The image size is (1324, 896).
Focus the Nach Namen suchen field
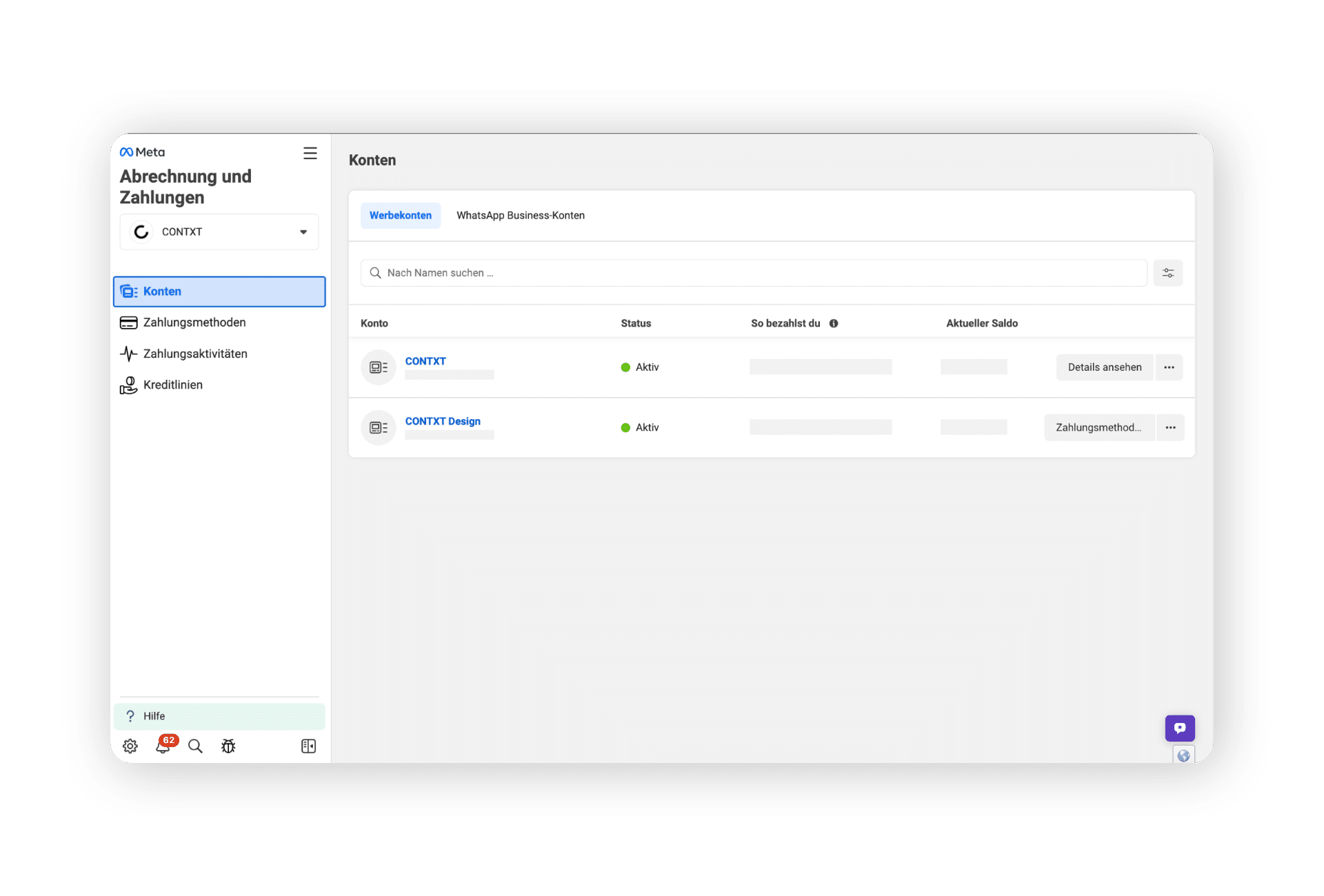click(754, 273)
